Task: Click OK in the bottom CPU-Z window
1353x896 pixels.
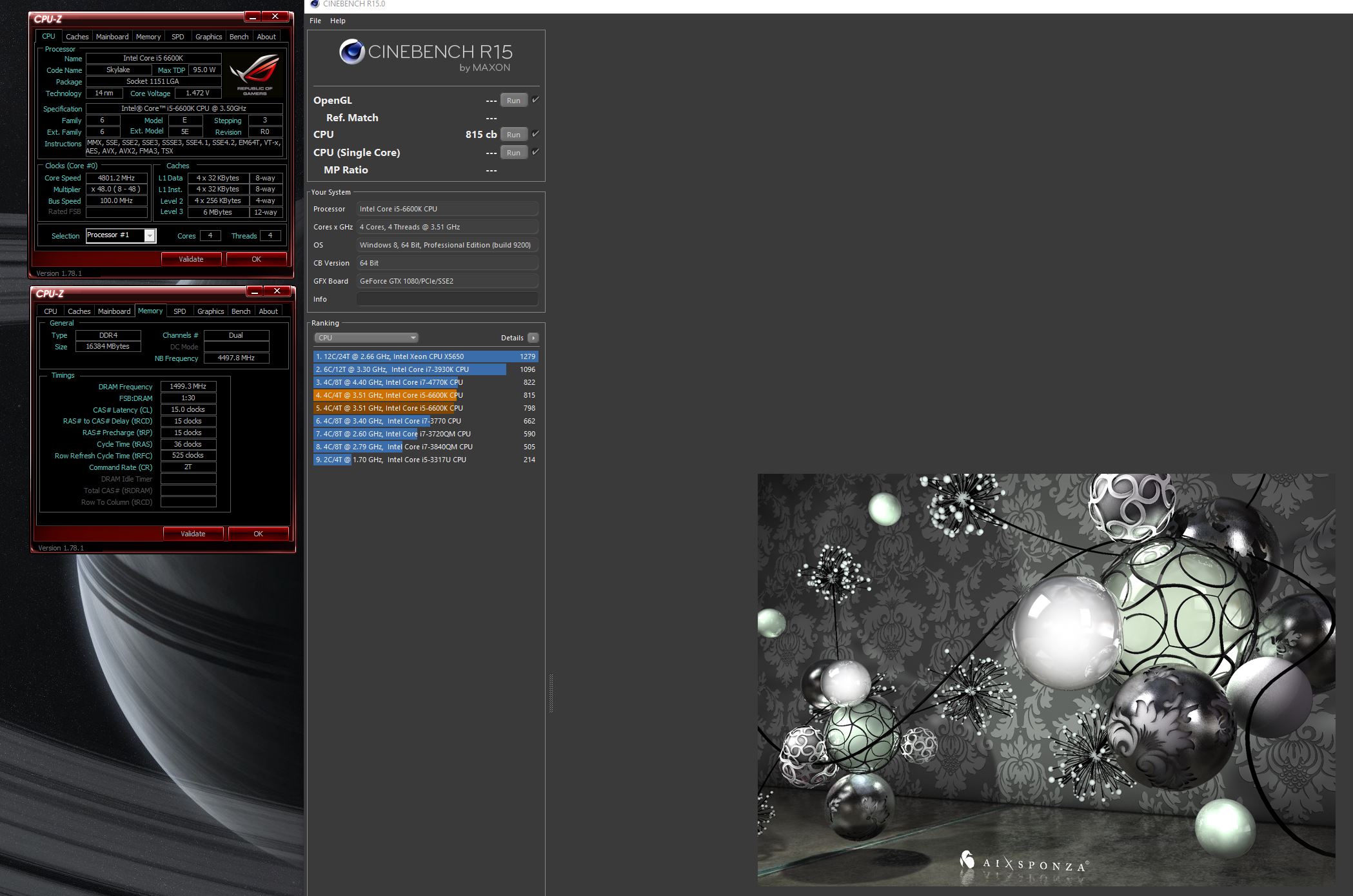Action: coord(258,534)
